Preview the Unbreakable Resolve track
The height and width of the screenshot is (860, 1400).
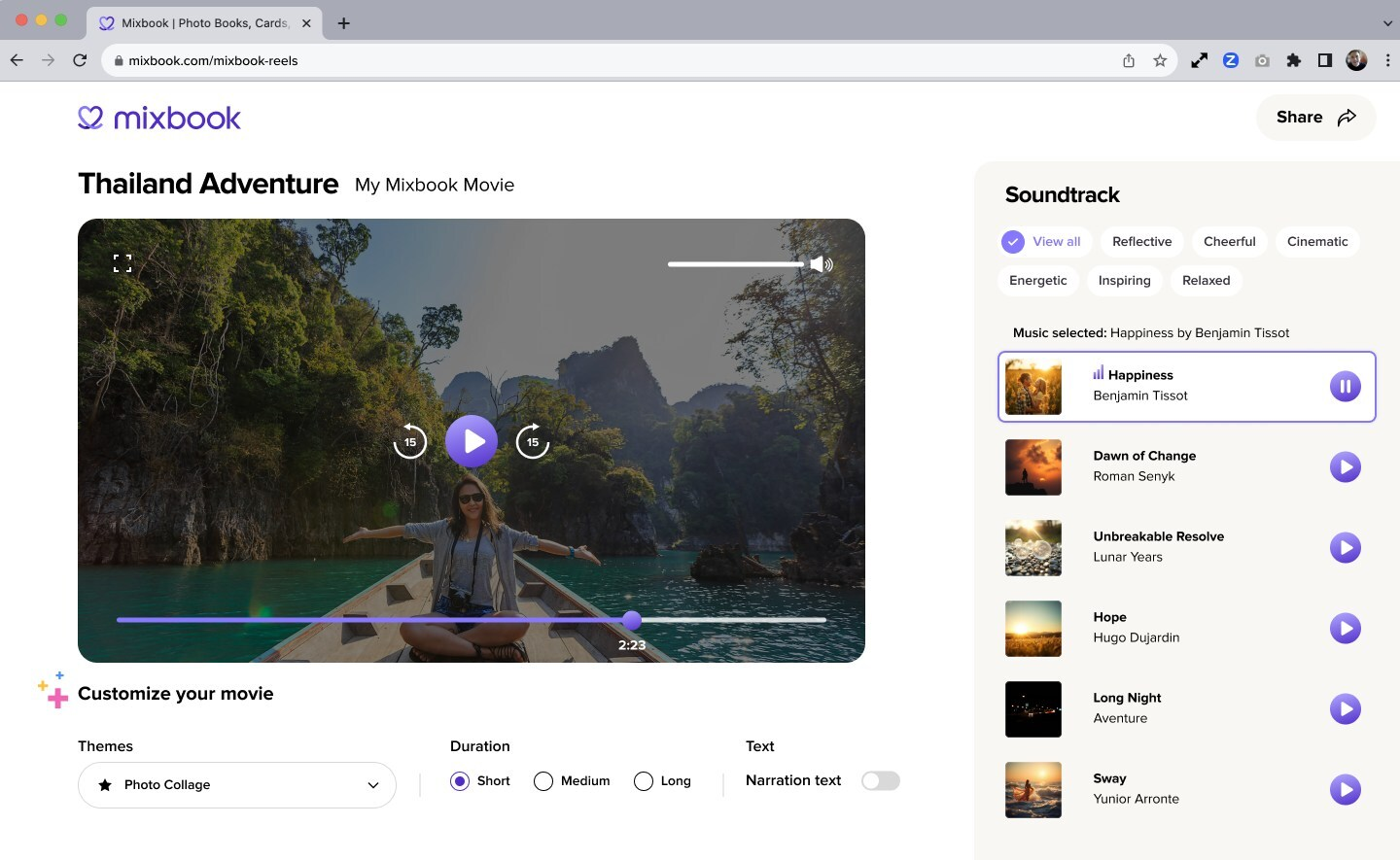pos(1345,547)
